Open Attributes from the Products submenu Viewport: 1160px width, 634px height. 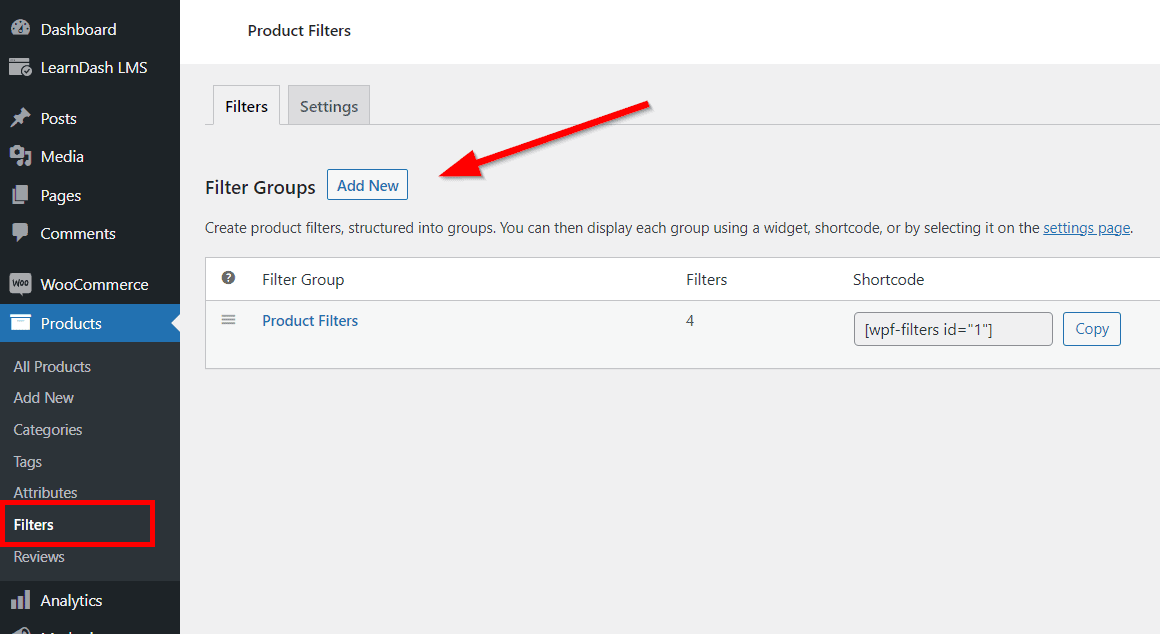click(44, 492)
